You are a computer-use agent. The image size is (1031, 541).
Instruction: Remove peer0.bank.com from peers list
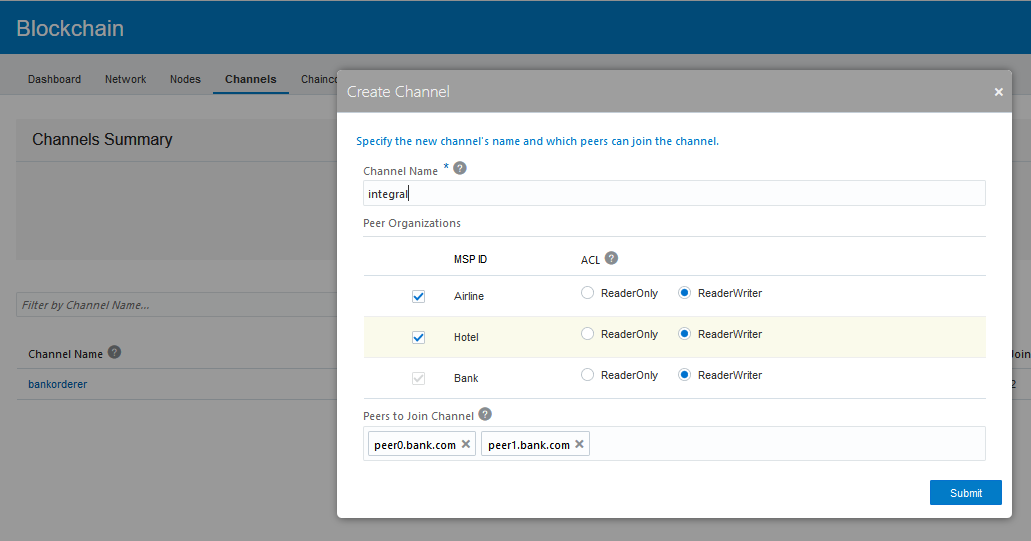tap(466, 445)
